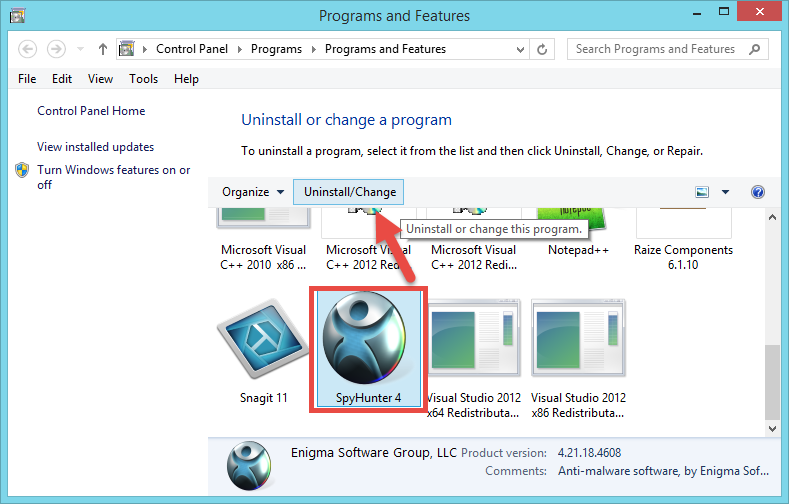Click the Control Panel address bar icon

point(126,49)
